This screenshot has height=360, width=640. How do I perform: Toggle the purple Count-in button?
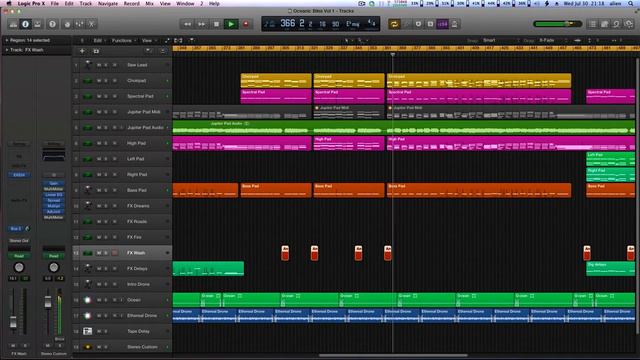click(x=442, y=24)
